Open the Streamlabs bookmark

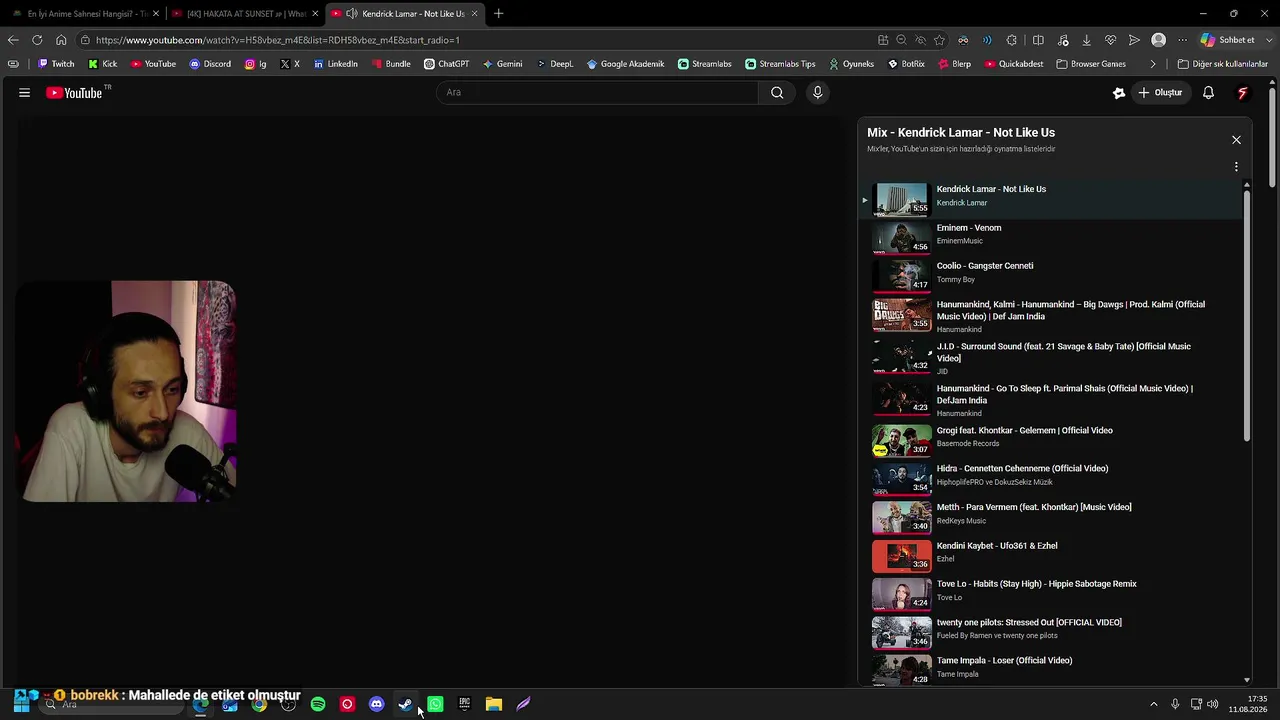tap(704, 64)
